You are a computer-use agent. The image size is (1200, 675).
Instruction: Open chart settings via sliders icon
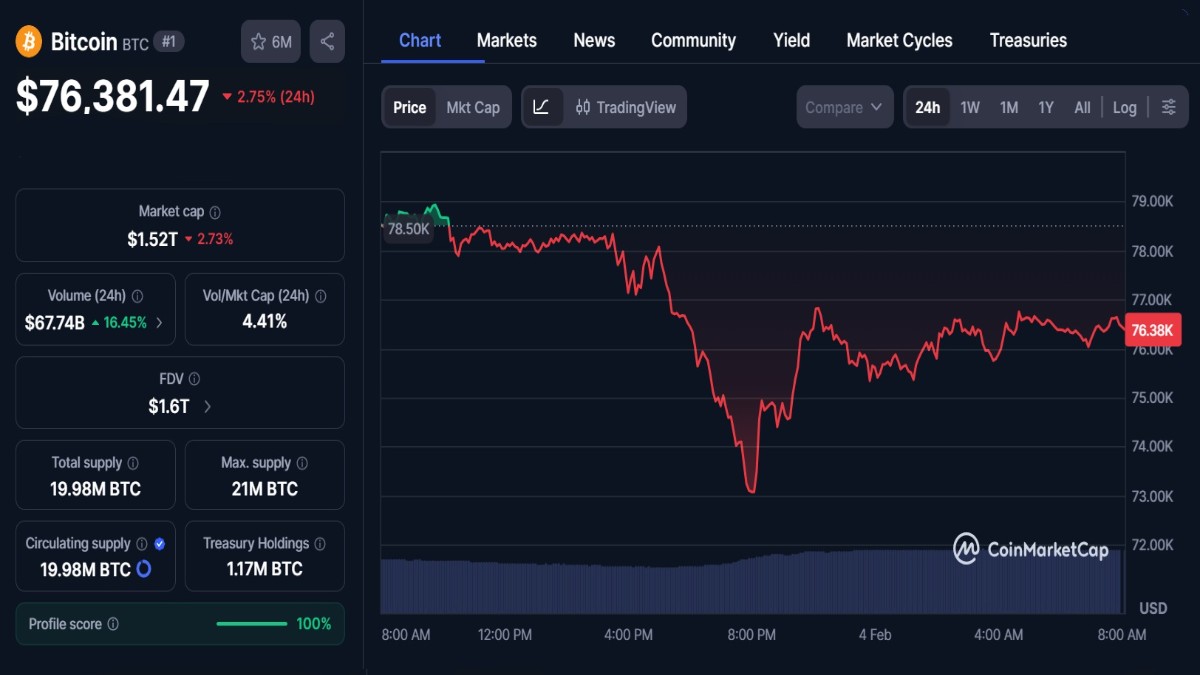pyautogui.click(x=1168, y=106)
